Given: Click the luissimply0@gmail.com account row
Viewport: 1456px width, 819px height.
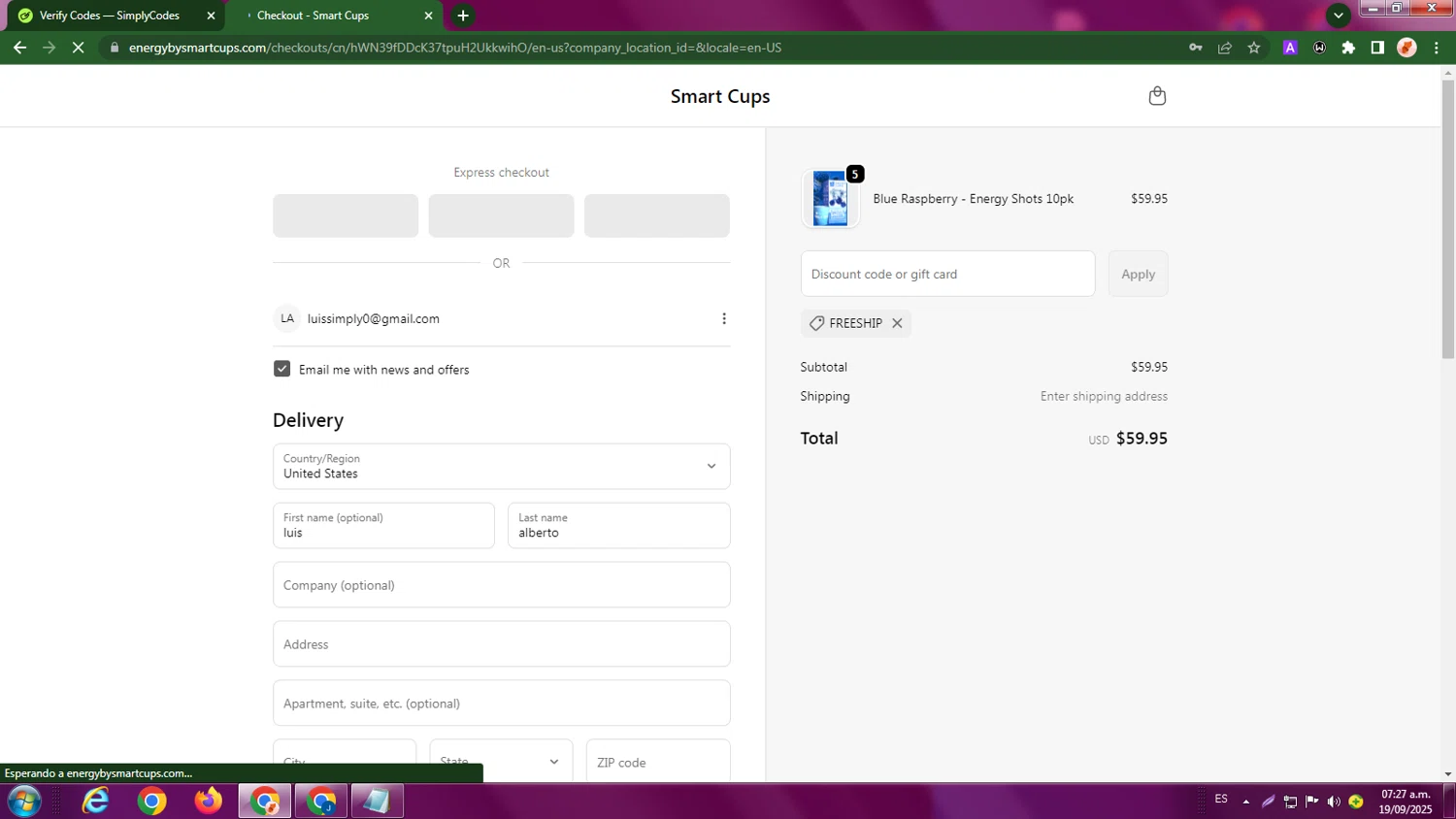Looking at the screenshot, I should pyautogui.click(x=501, y=318).
